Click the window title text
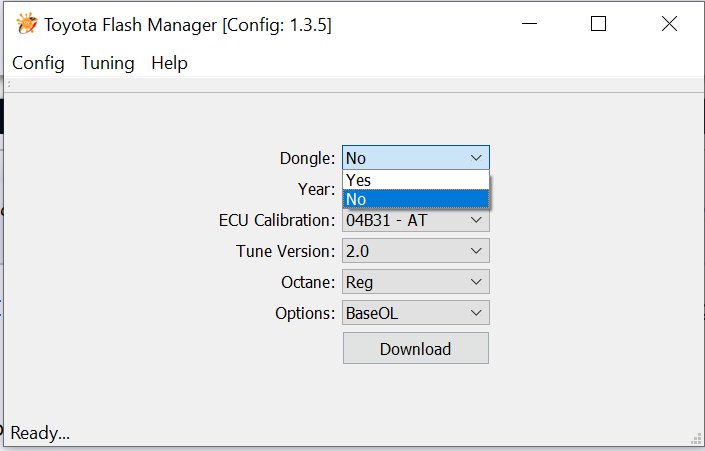Viewport: 705px width, 451px height. [x=188, y=25]
